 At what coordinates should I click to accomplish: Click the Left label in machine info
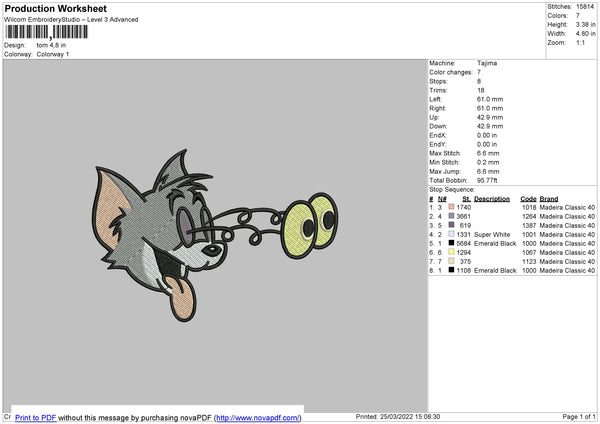pyautogui.click(x=435, y=99)
